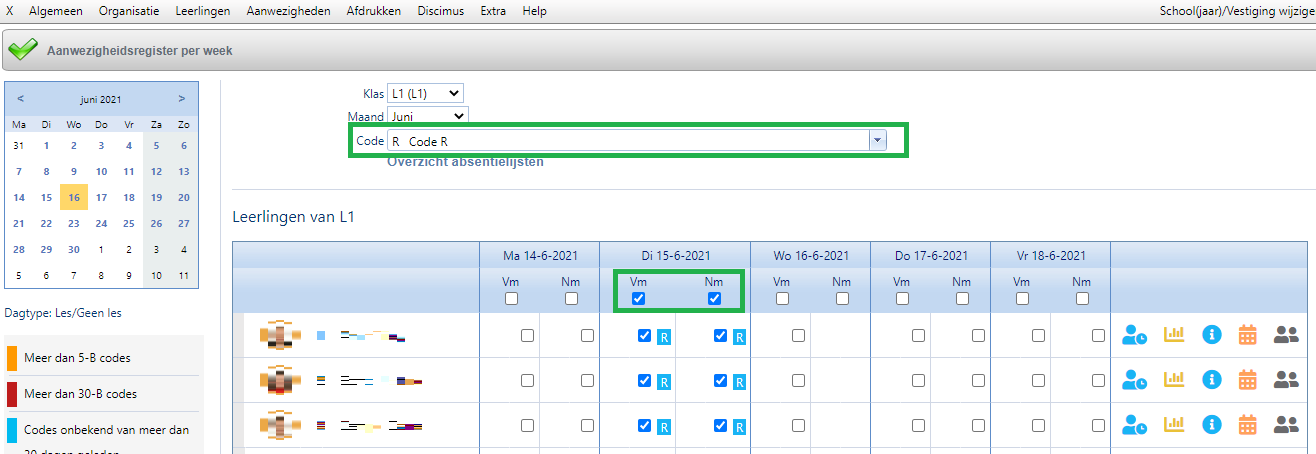Click the green checkmark save icon
This screenshot has height=454, width=1316.
[x=23, y=50]
